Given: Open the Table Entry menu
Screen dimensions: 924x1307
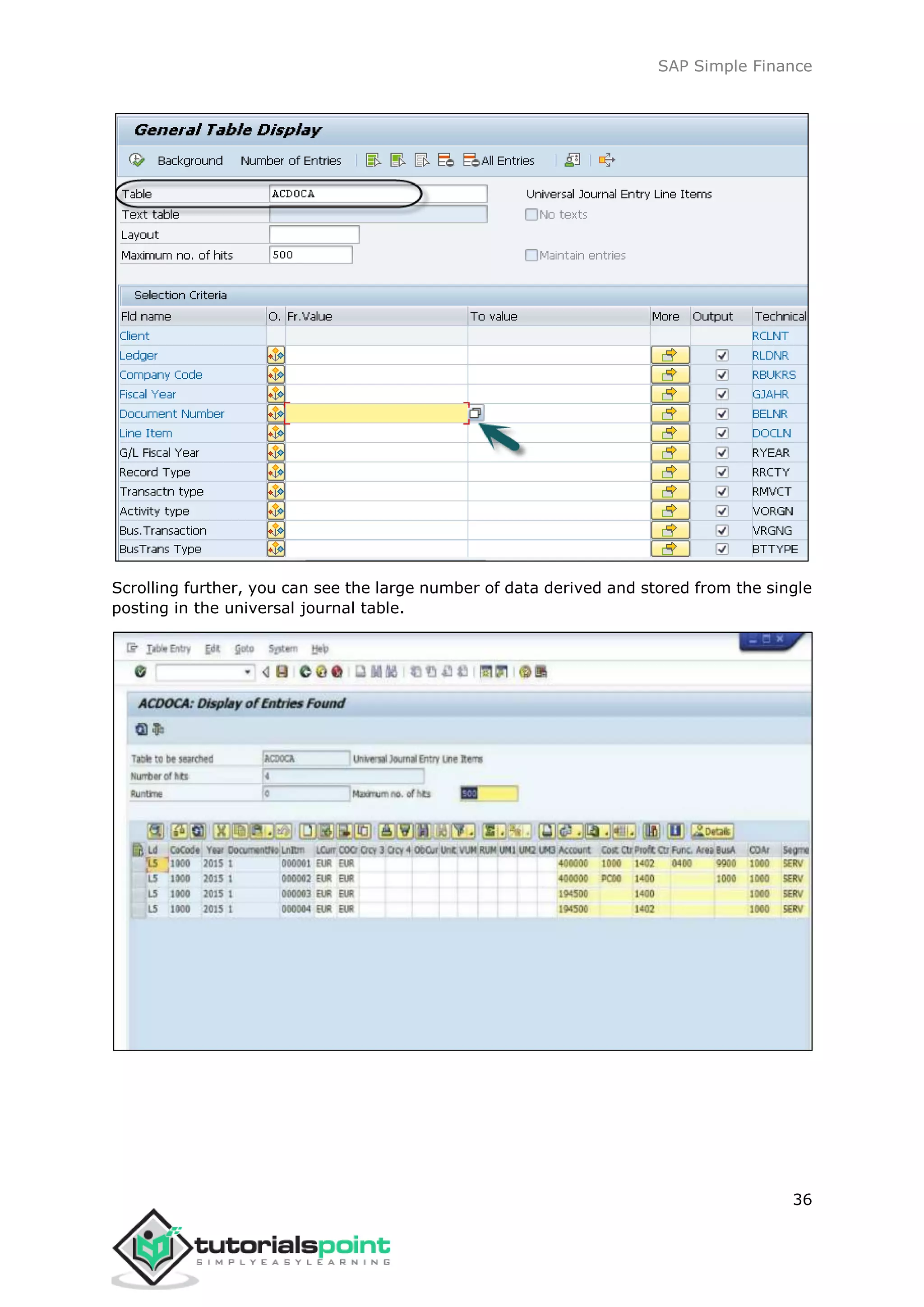Looking at the screenshot, I should 168,649.
